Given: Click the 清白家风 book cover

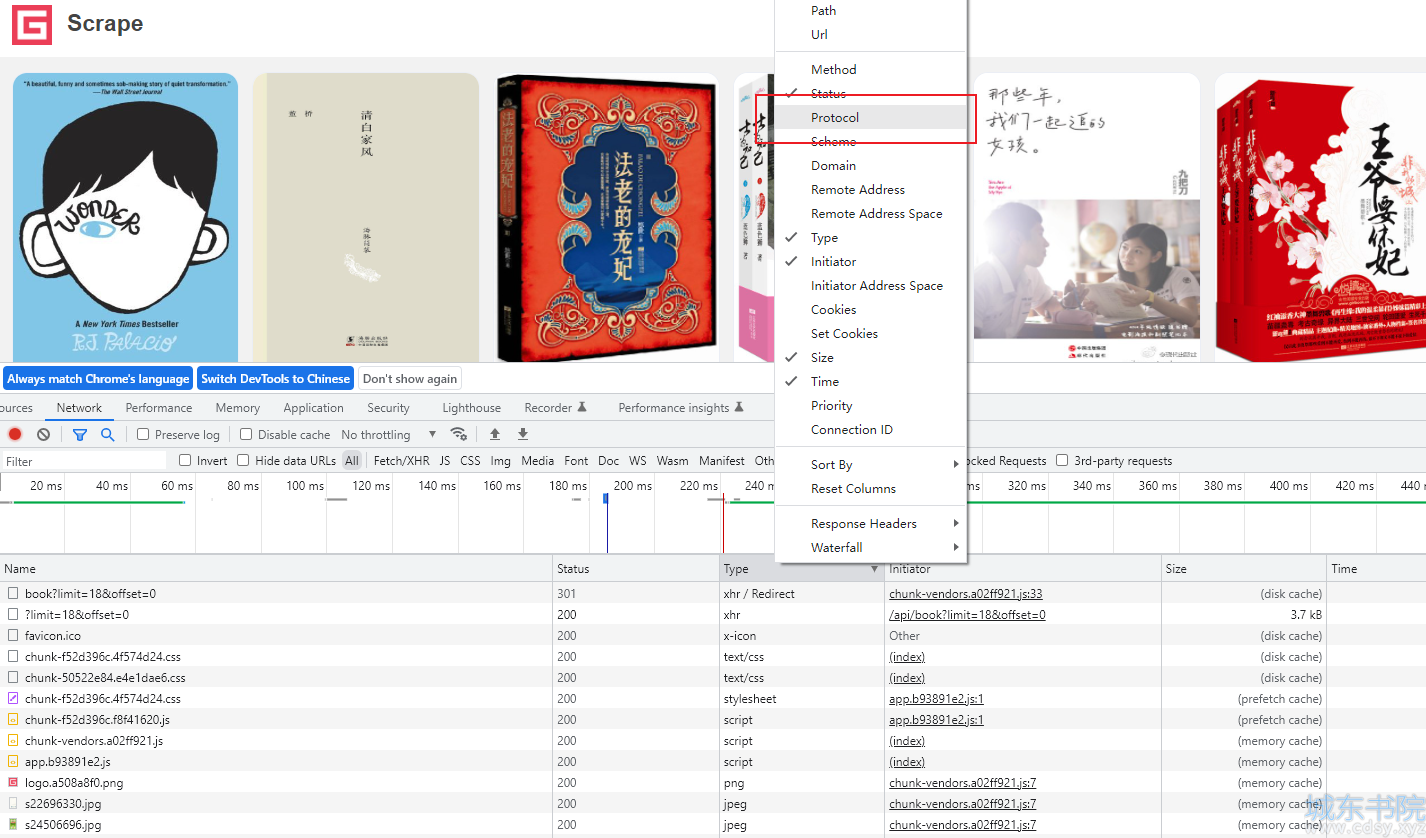Looking at the screenshot, I should (x=366, y=217).
